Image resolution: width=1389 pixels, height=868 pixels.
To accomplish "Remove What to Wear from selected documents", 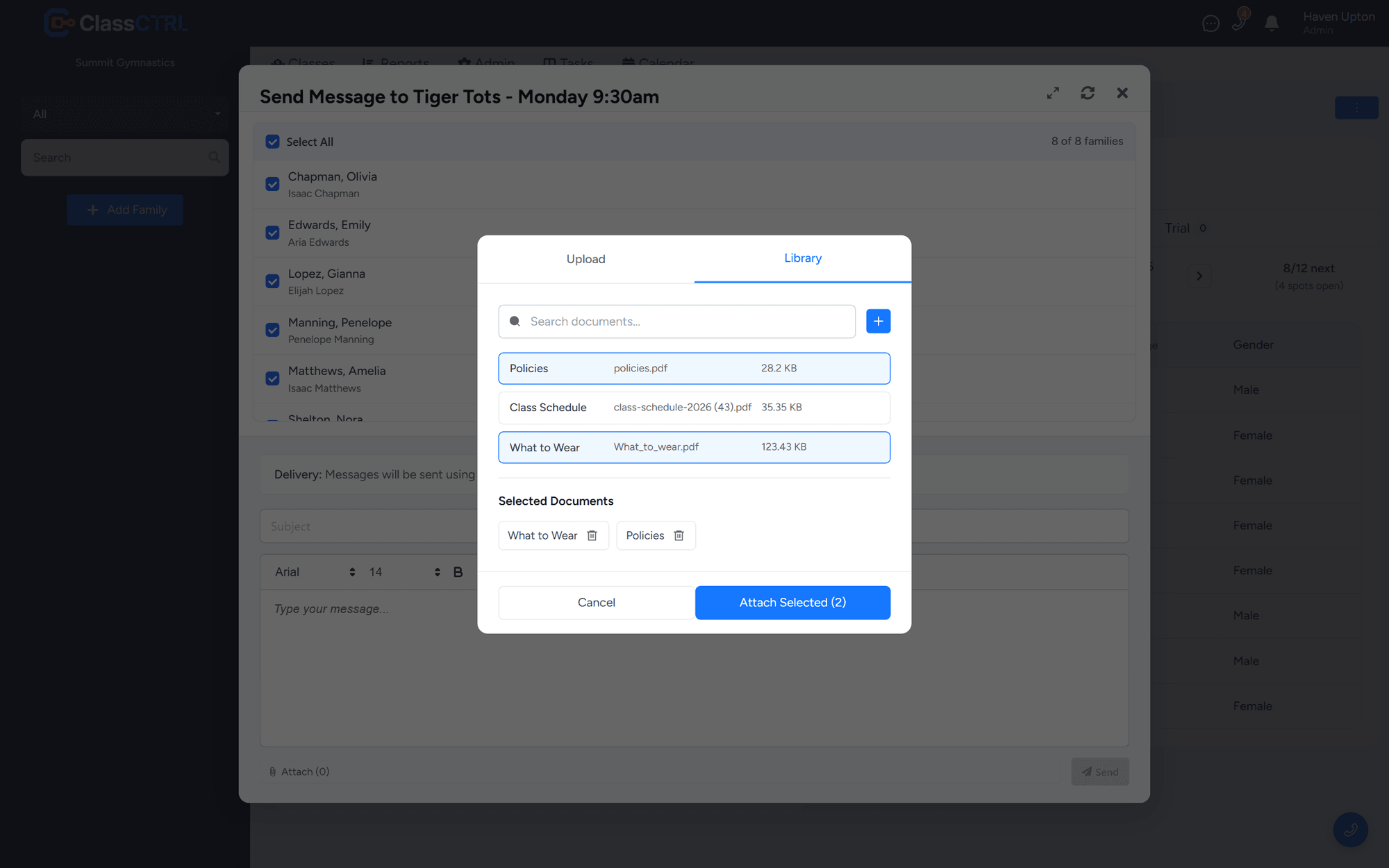I will coord(592,535).
